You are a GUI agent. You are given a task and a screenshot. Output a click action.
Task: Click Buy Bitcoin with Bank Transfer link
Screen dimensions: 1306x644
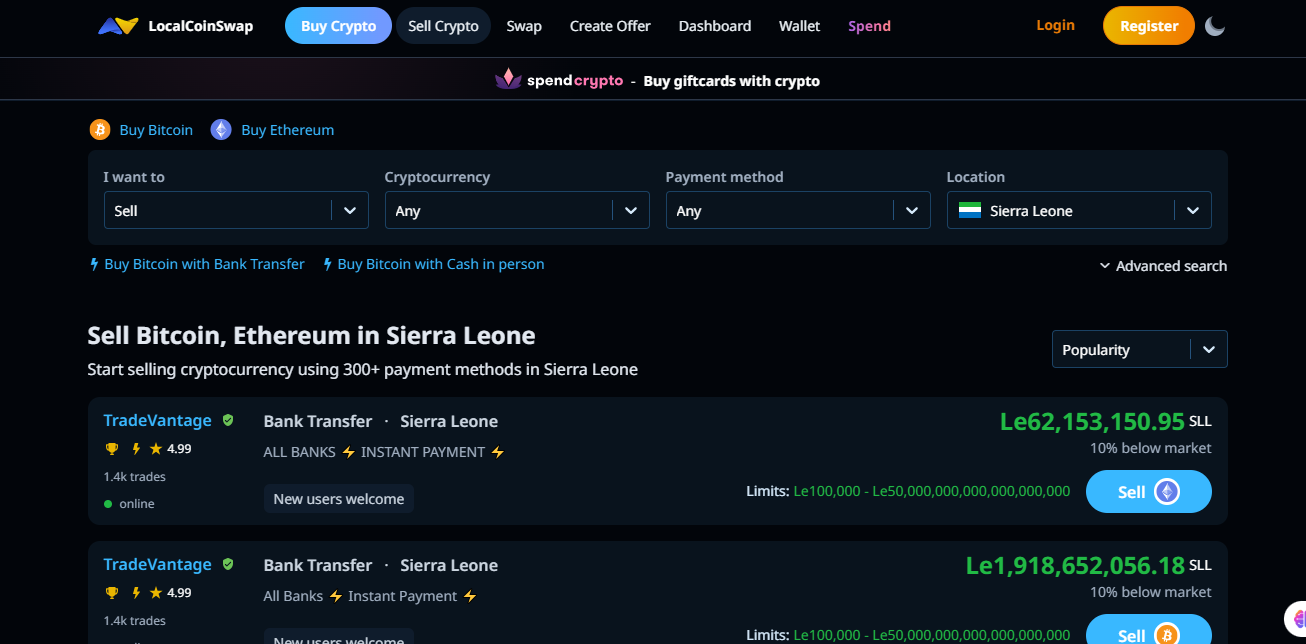pyautogui.click(x=204, y=264)
